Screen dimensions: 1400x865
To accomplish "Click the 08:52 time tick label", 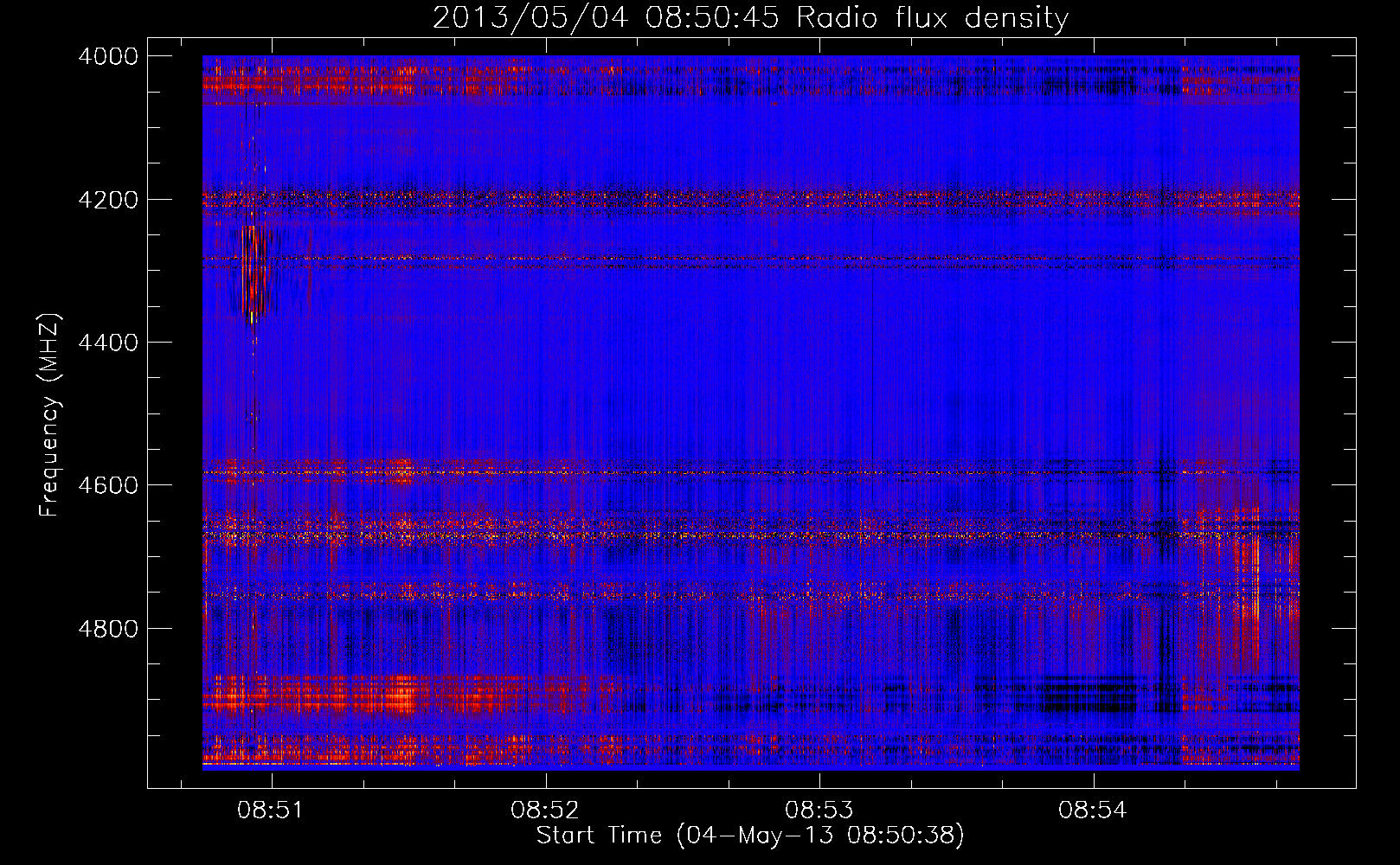I will click(x=545, y=810).
